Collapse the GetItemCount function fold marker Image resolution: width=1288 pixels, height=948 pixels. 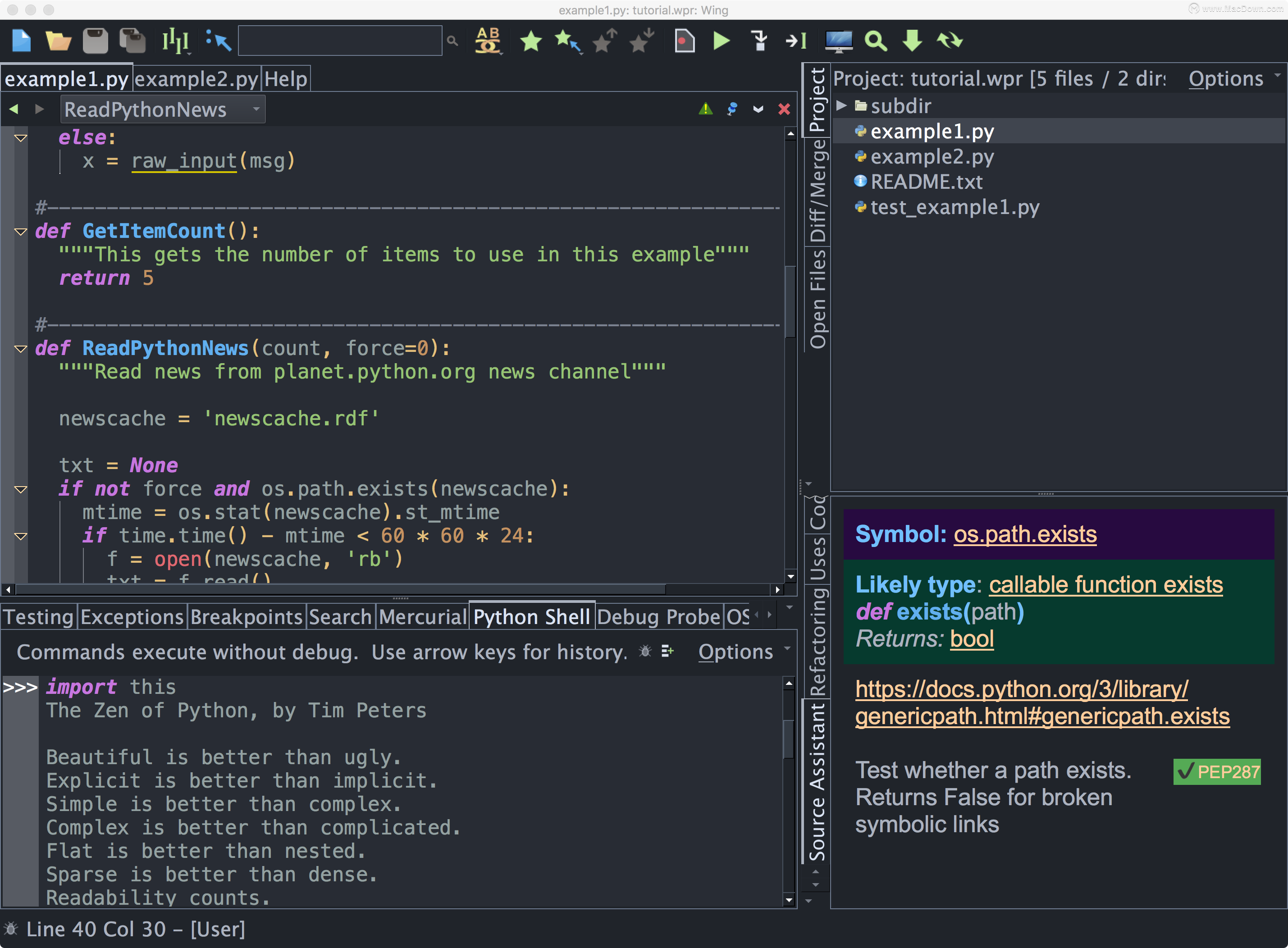[x=21, y=232]
